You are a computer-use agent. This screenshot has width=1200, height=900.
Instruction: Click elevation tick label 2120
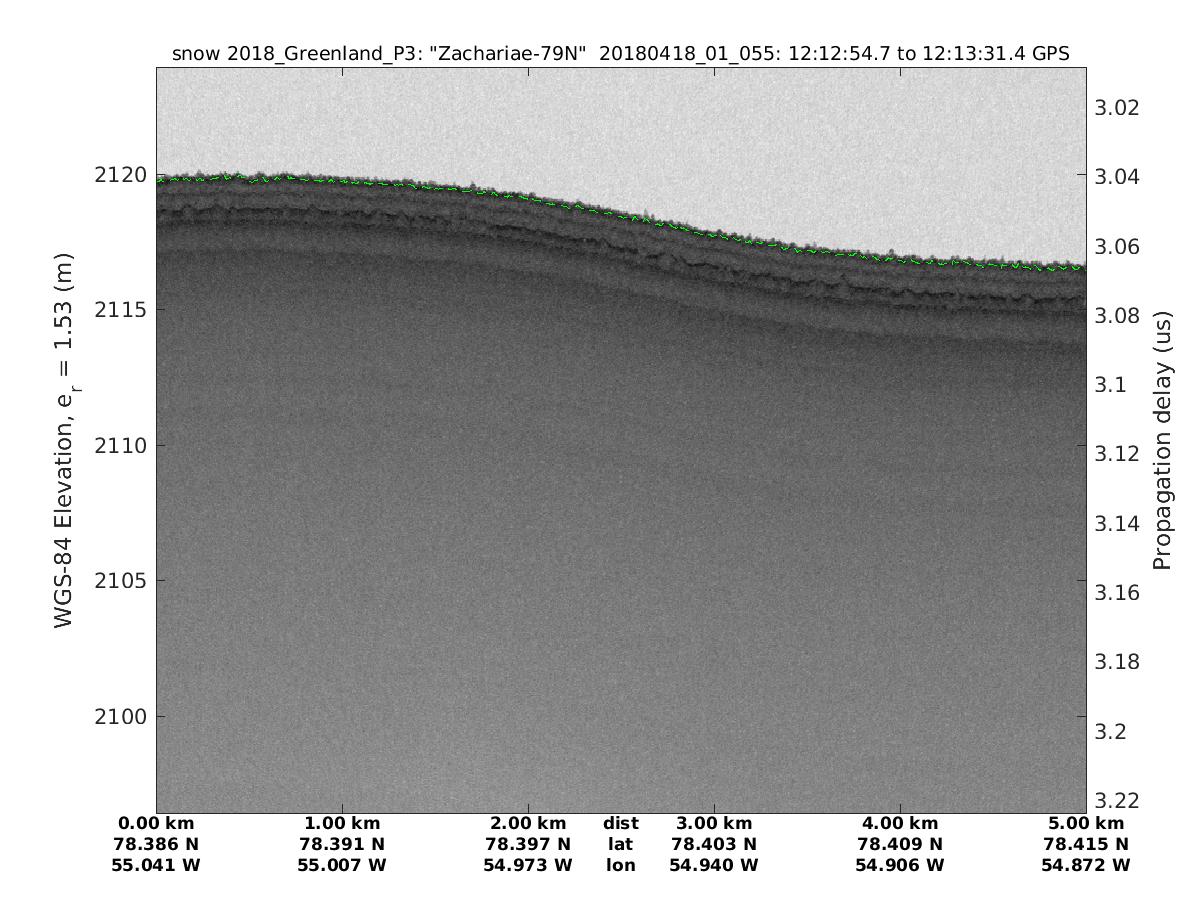122,175
